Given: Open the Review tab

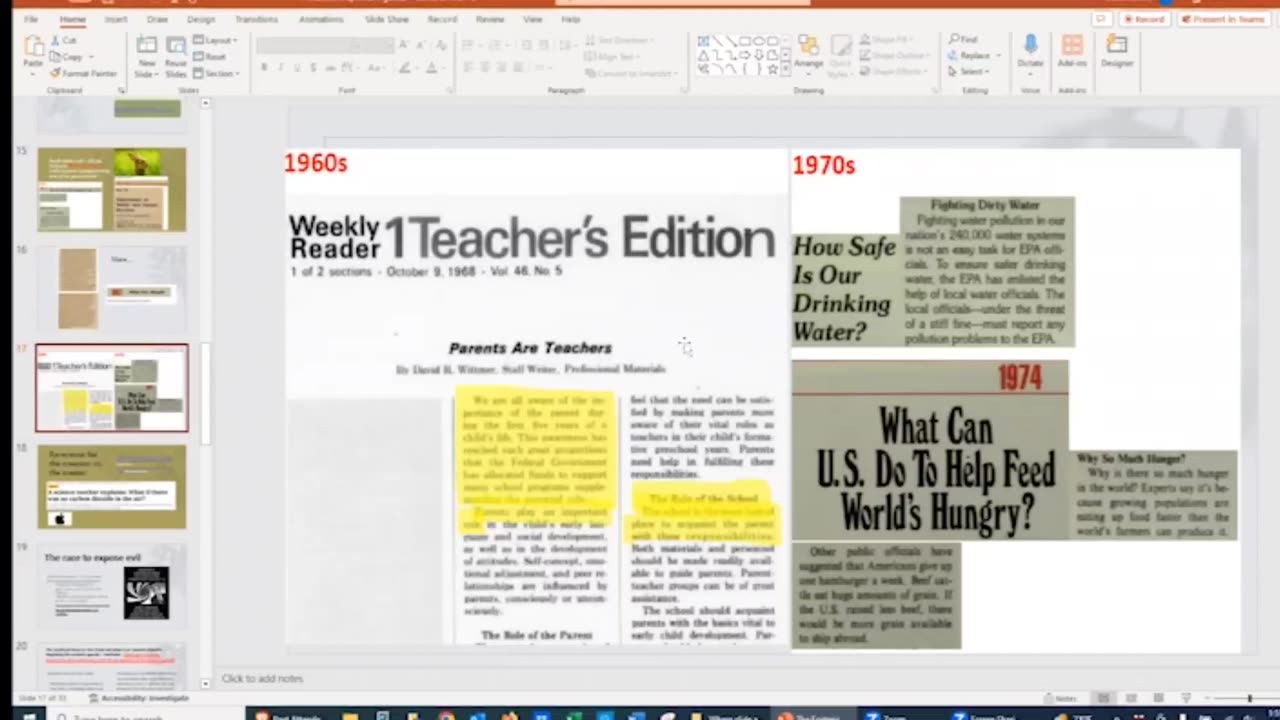Looking at the screenshot, I should point(490,19).
